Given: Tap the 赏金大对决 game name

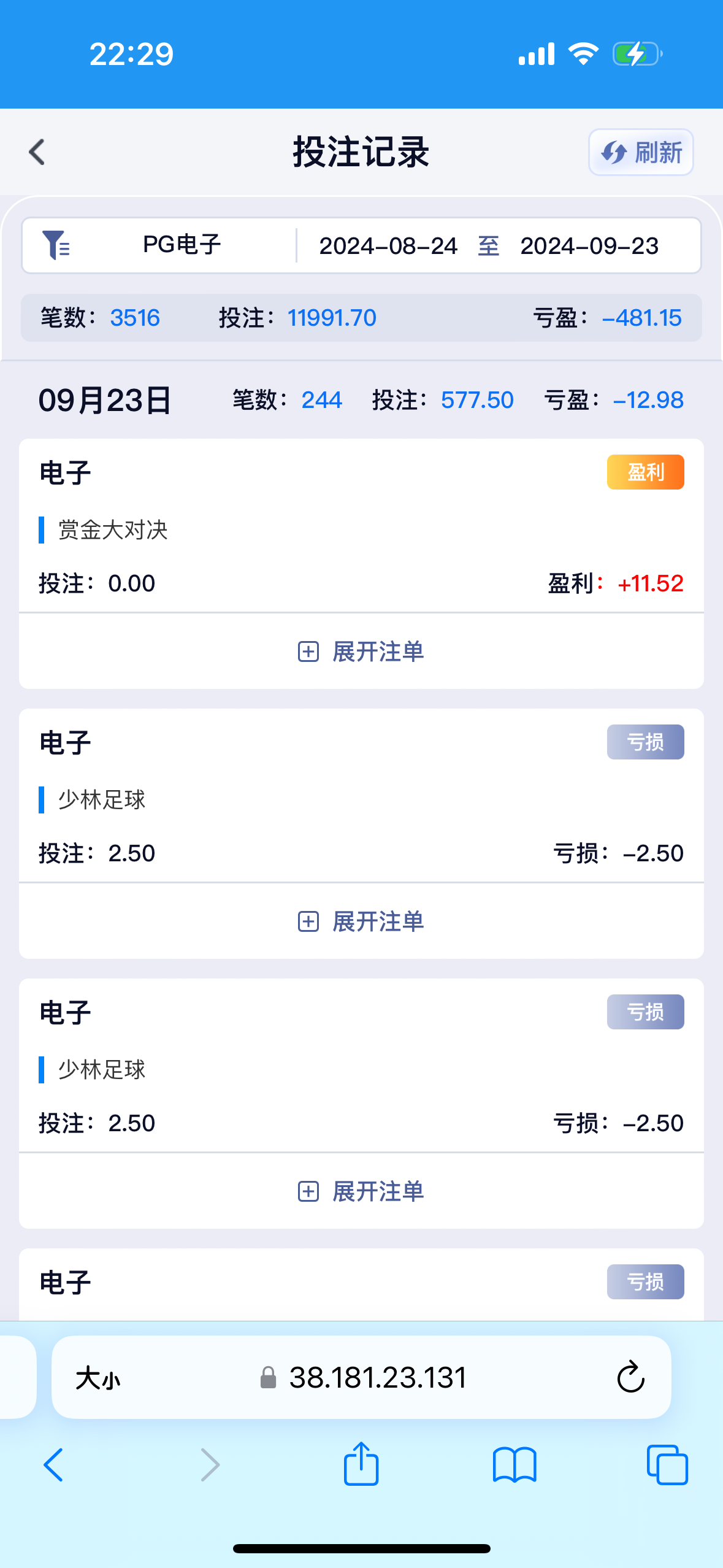Looking at the screenshot, I should (113, 530).
